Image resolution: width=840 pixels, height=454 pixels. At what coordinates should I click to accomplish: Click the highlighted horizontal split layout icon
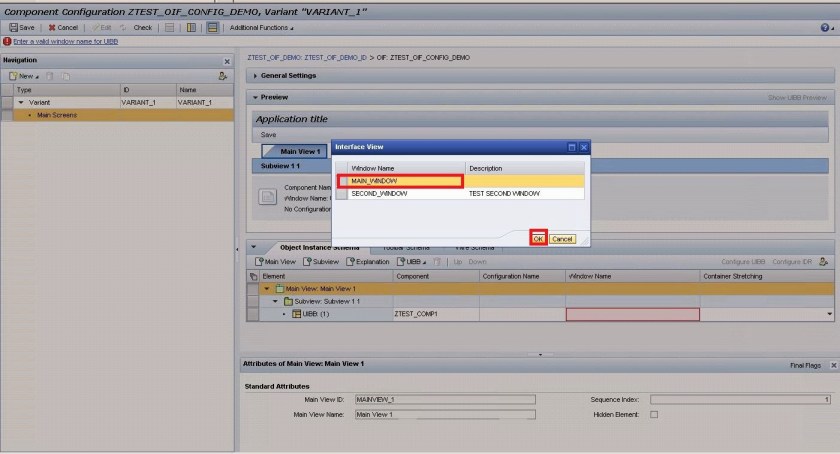point(213,27)
